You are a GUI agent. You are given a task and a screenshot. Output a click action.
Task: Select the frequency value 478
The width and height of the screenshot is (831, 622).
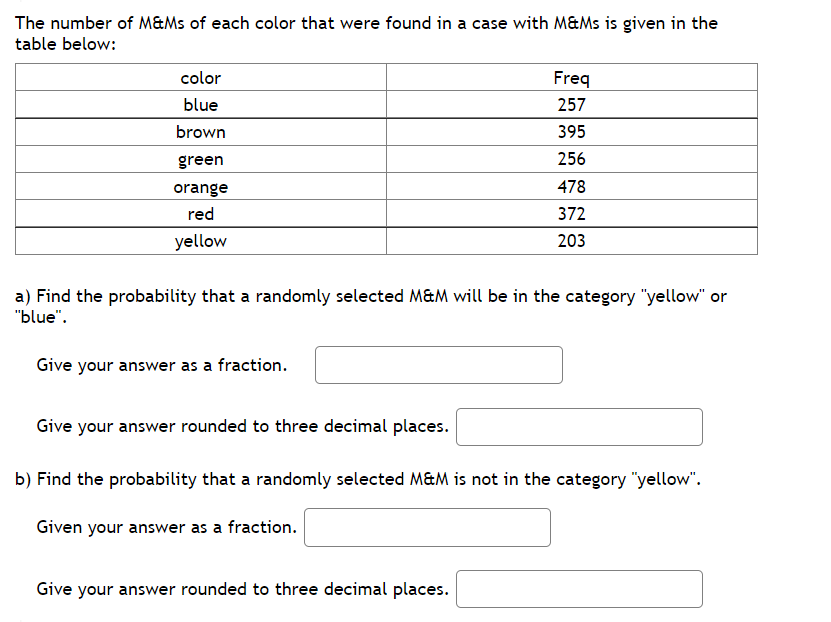tap(571, 186)
